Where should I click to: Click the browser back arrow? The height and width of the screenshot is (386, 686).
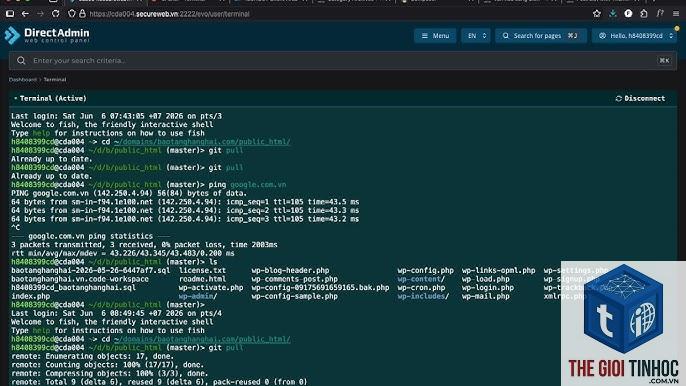click(25, 14)
